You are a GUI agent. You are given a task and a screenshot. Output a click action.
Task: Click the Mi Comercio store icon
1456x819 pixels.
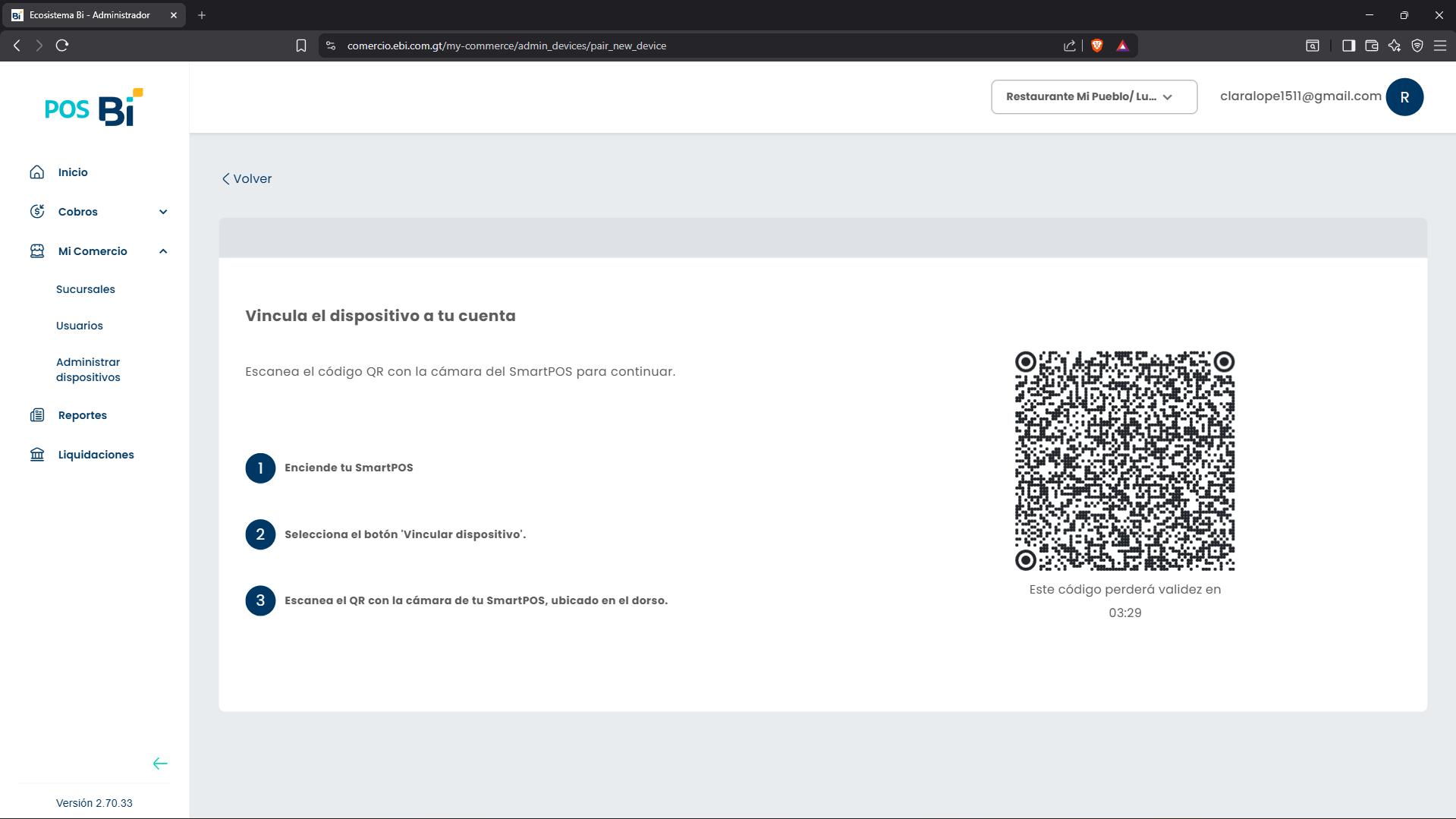(x=37, y=251)
